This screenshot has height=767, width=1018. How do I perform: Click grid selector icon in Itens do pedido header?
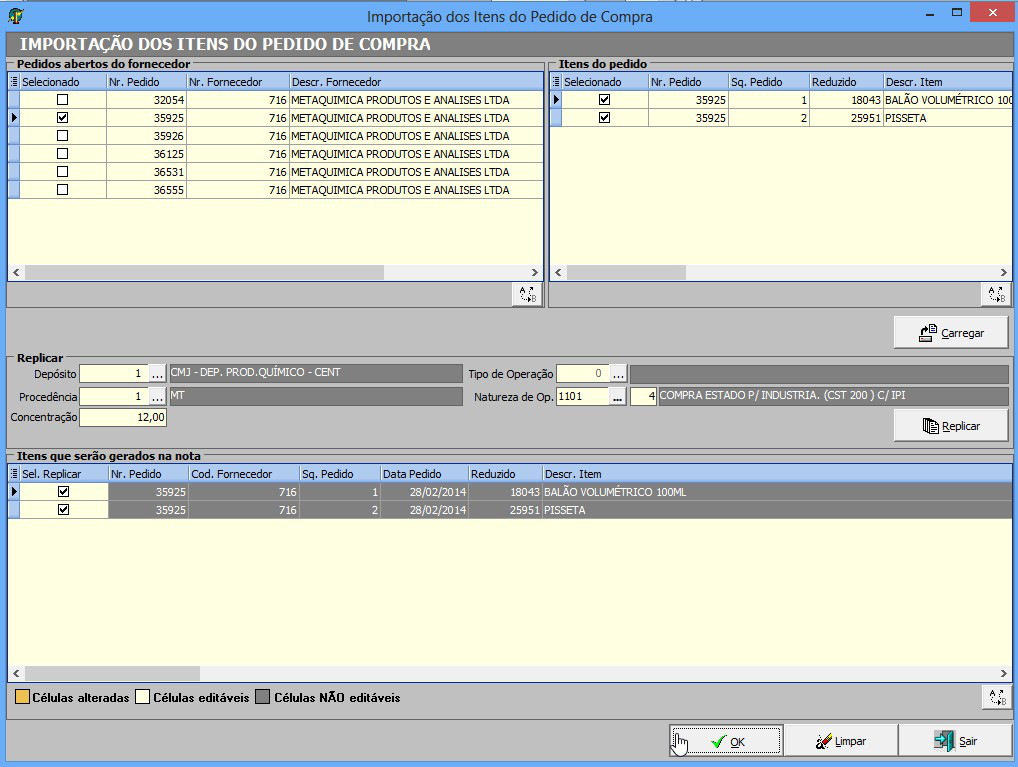(x=556, y=82)
